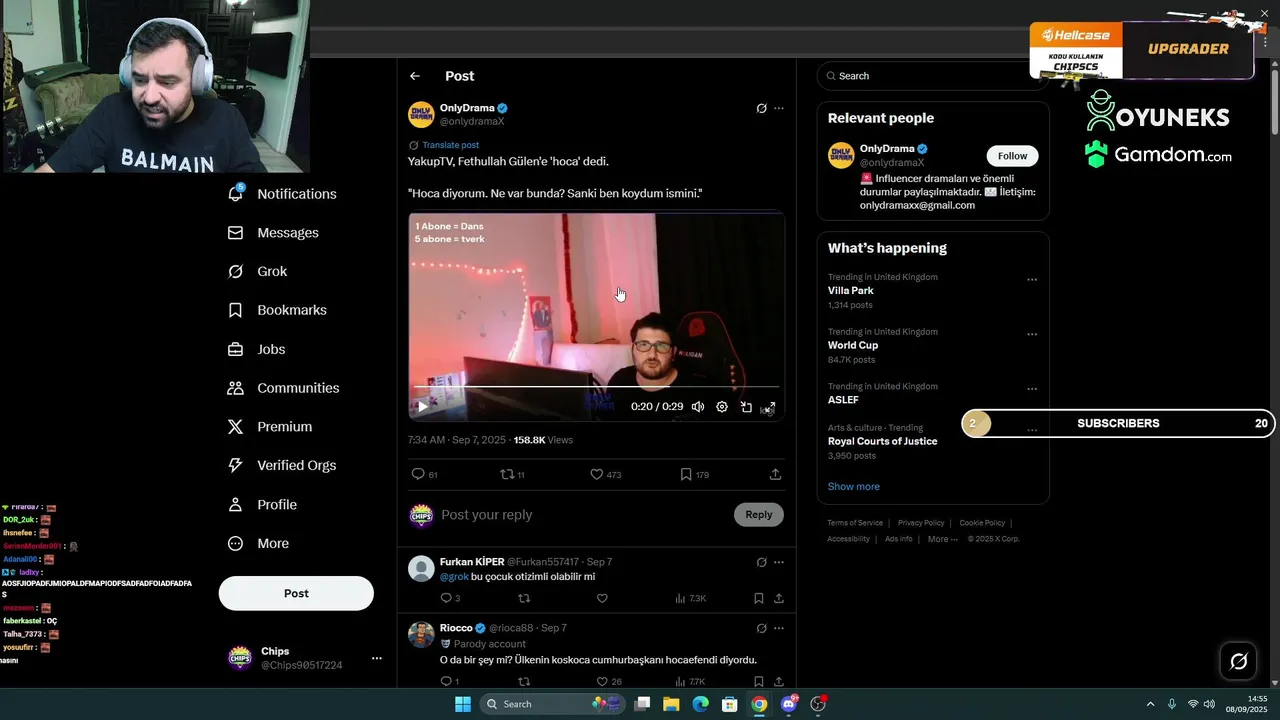Screen dimensions: 1280x720
Task: Open options for ASLEF trend
Action: tap(1032, 389)
